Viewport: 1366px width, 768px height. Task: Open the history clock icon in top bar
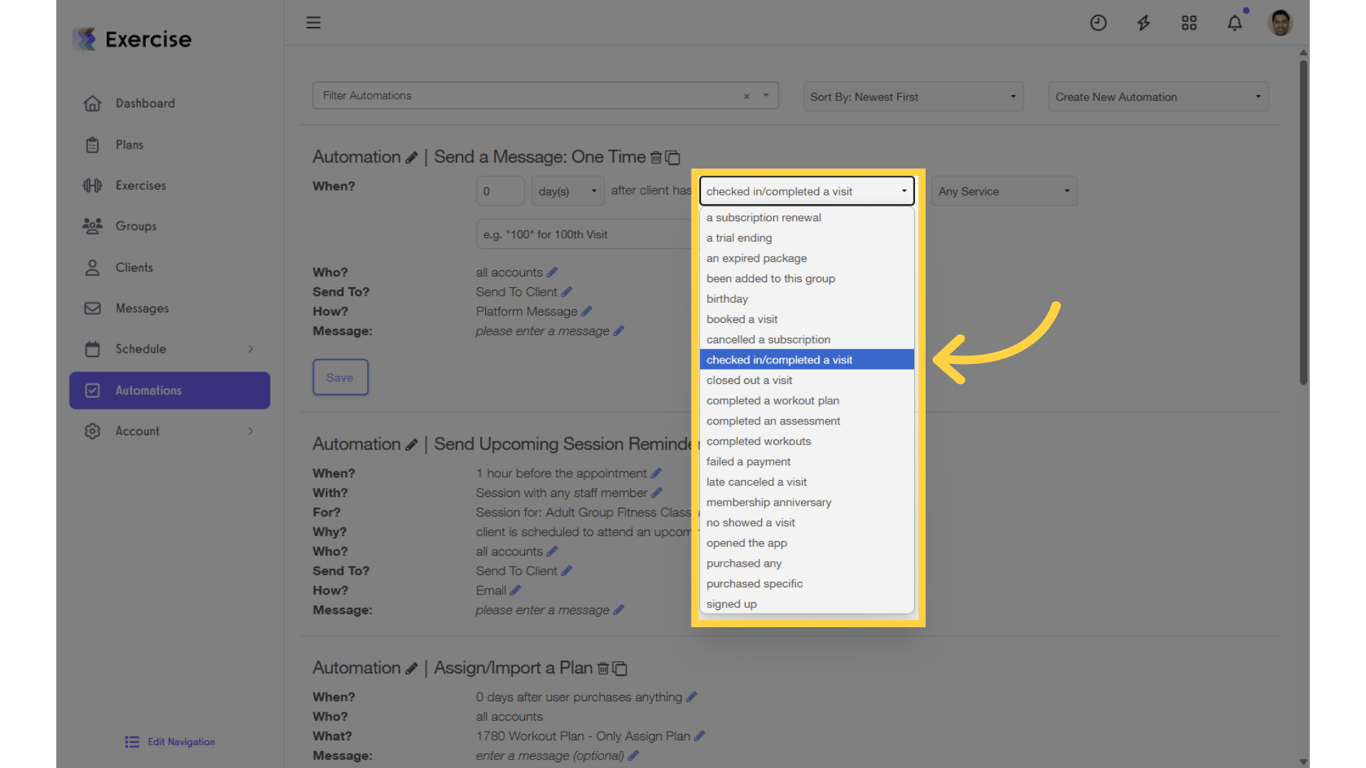pyautogui.click(x=1098, y=22)
